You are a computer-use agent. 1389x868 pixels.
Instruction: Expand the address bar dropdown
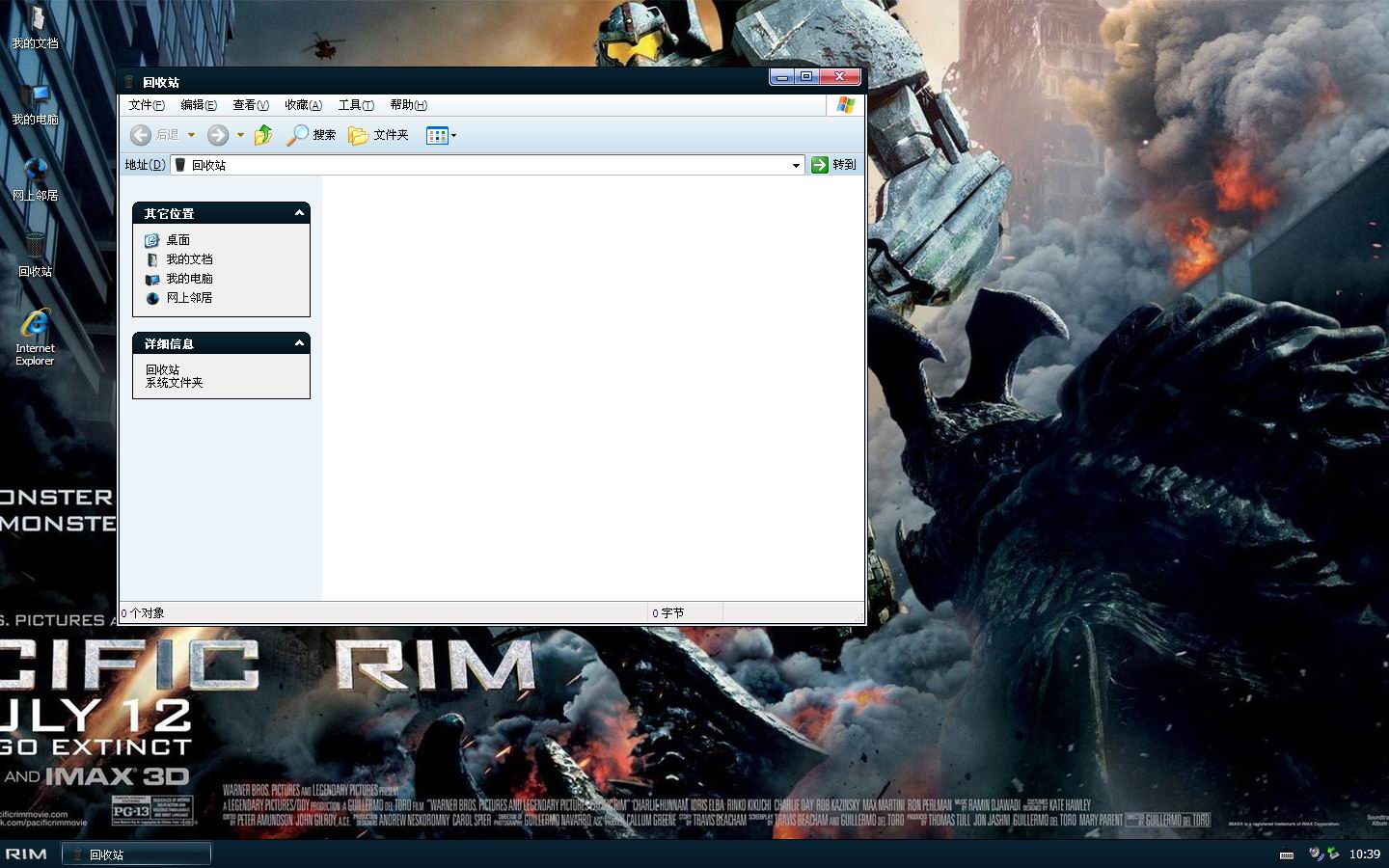[796, 165]
